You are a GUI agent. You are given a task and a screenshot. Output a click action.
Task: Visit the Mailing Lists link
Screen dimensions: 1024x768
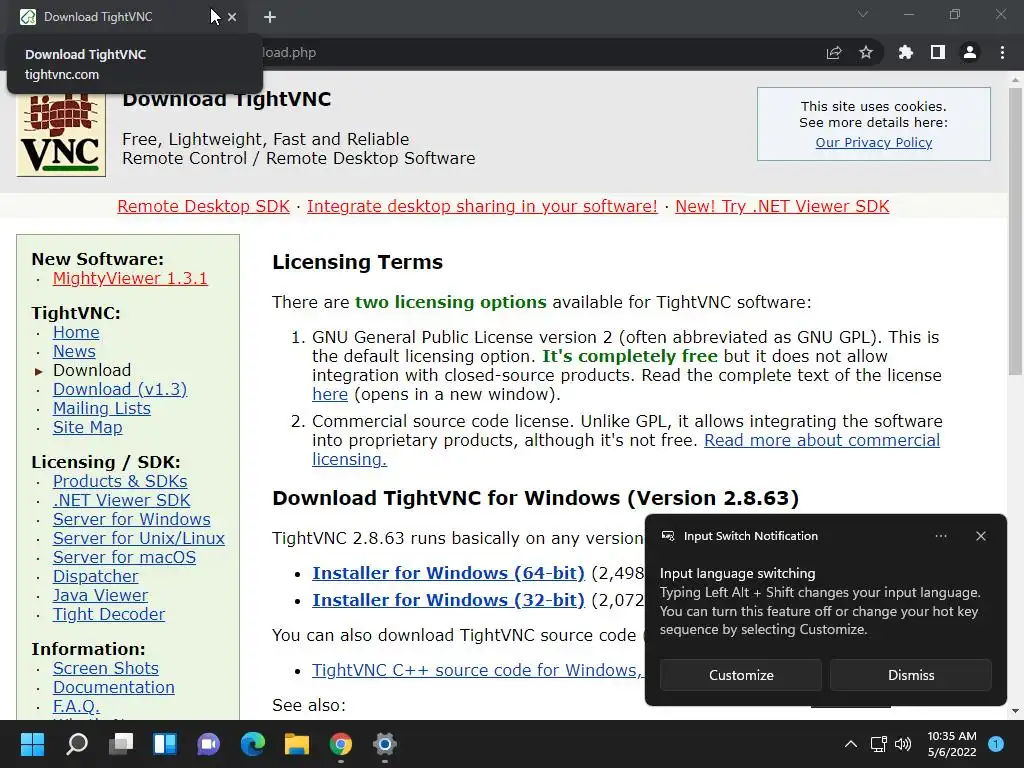pyautogui.click(x=101, y=408)
